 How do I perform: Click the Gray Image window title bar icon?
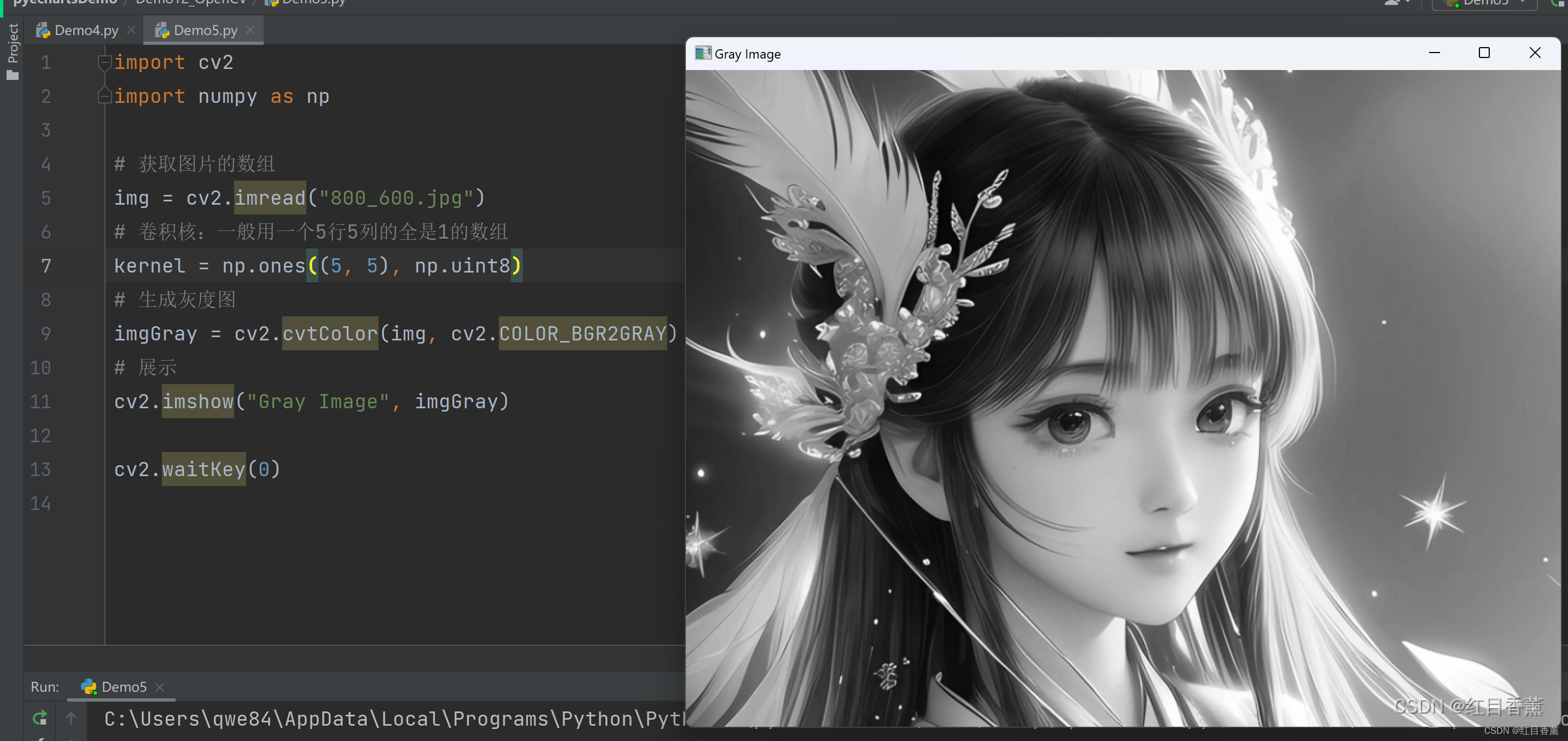(703, 54)
